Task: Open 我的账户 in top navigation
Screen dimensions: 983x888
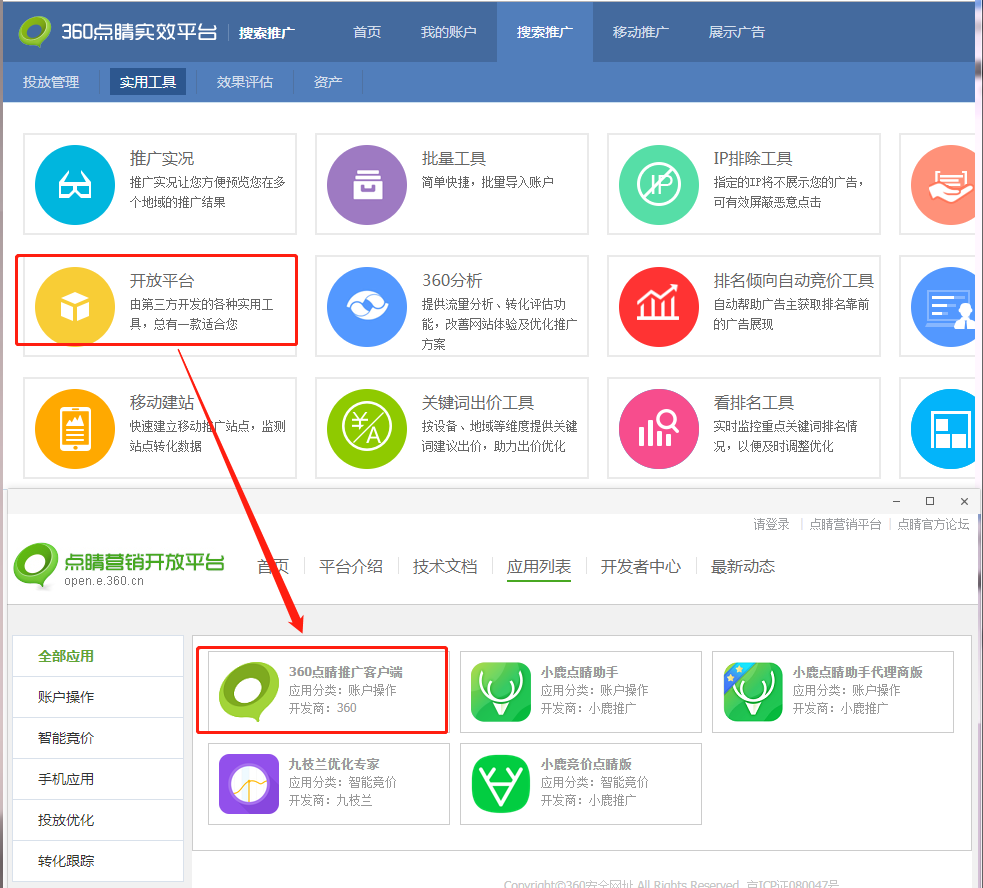Action: (448, 32)
